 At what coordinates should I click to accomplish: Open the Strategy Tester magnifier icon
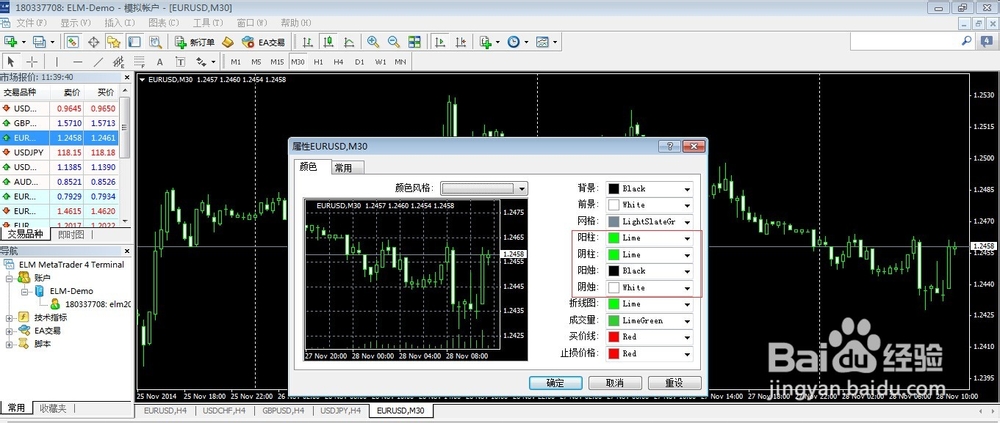[155, 42]
